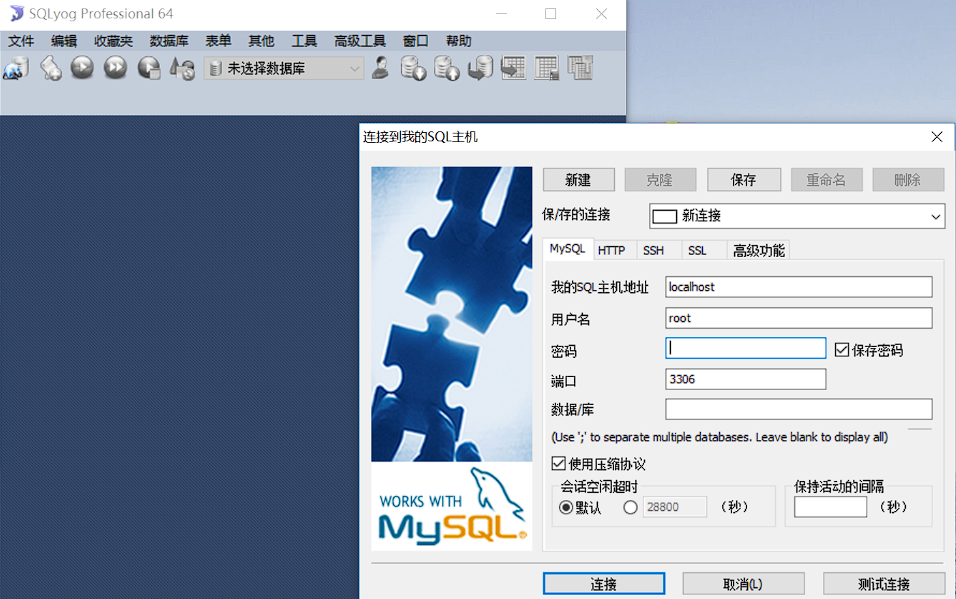956x599 pixels.
Task: Click the keep-alive interval input field
Action: pos(830,507)
